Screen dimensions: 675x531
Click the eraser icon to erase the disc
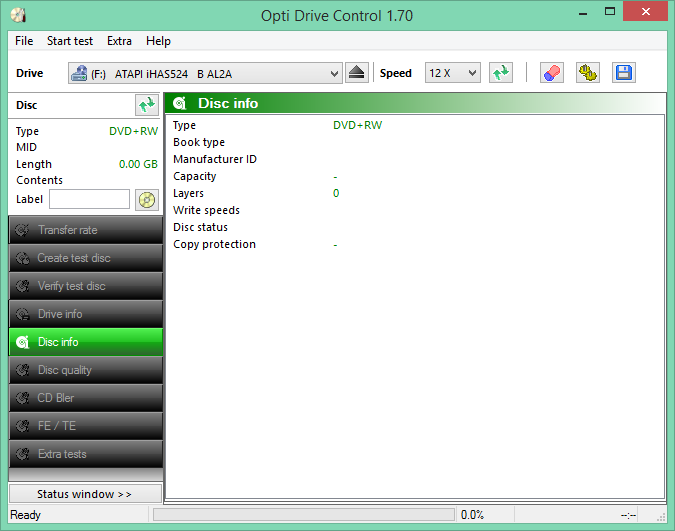point(552,73)
